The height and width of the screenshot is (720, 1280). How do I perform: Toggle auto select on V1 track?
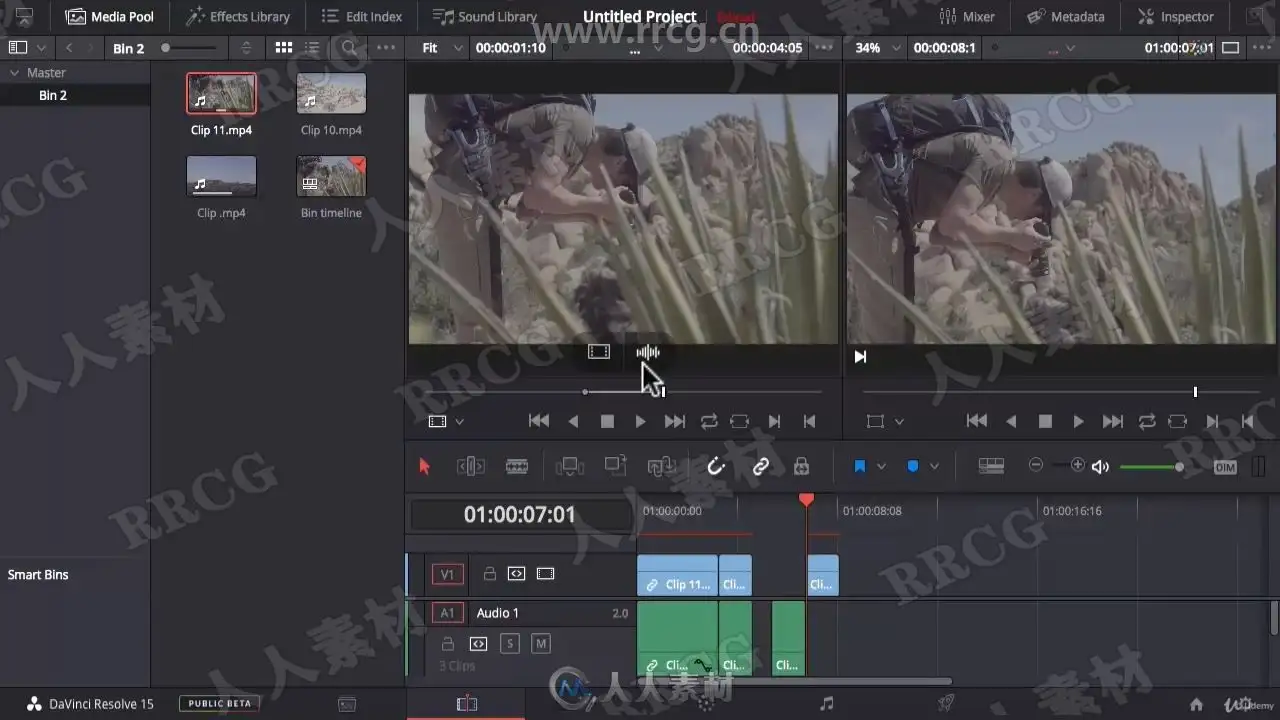click(516, 574)
